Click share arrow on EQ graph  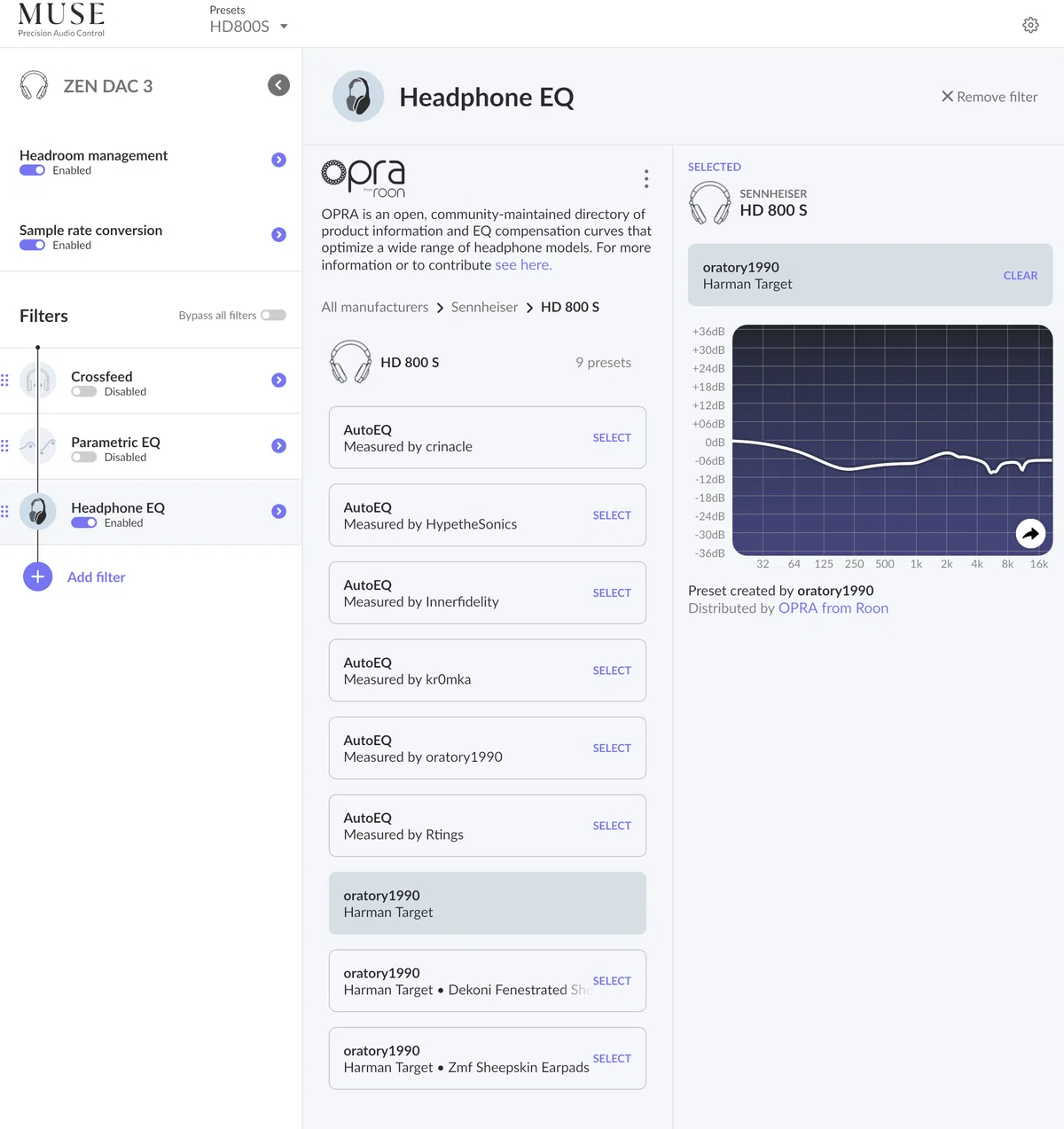pos(1030,534)
